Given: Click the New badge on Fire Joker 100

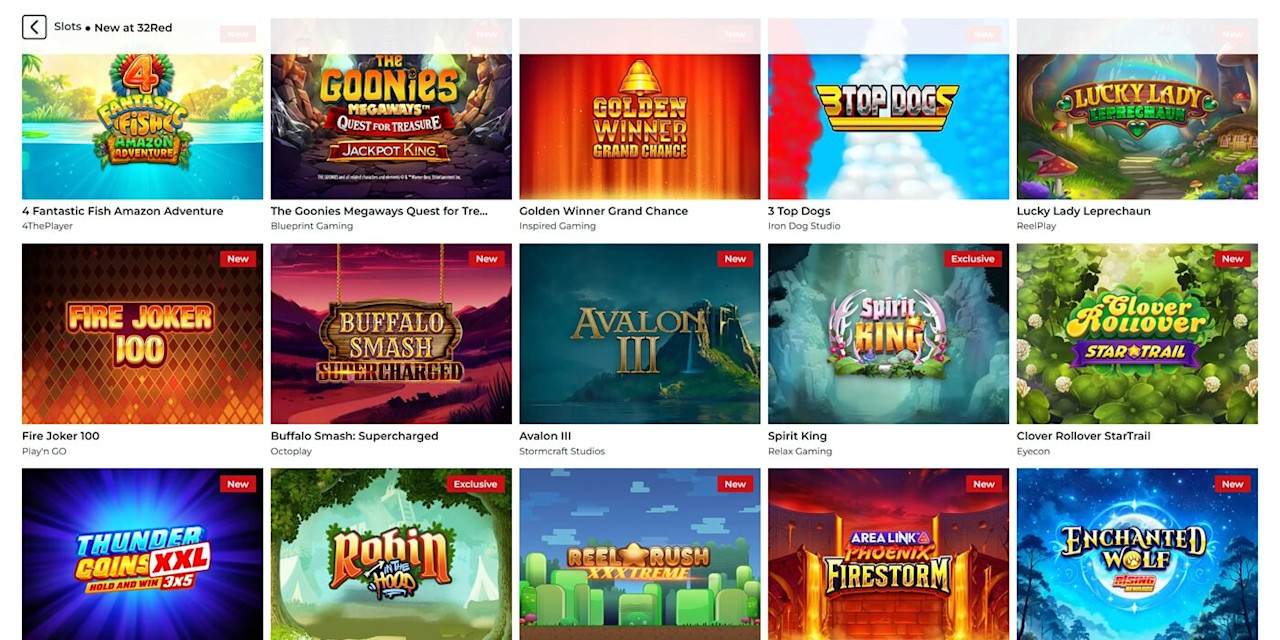Looking at the screenshot, I should (x=238, y=259).
